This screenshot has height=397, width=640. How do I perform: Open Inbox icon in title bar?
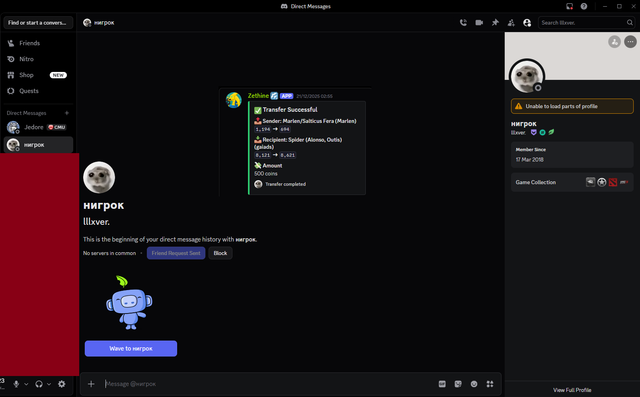click(569, 6)
